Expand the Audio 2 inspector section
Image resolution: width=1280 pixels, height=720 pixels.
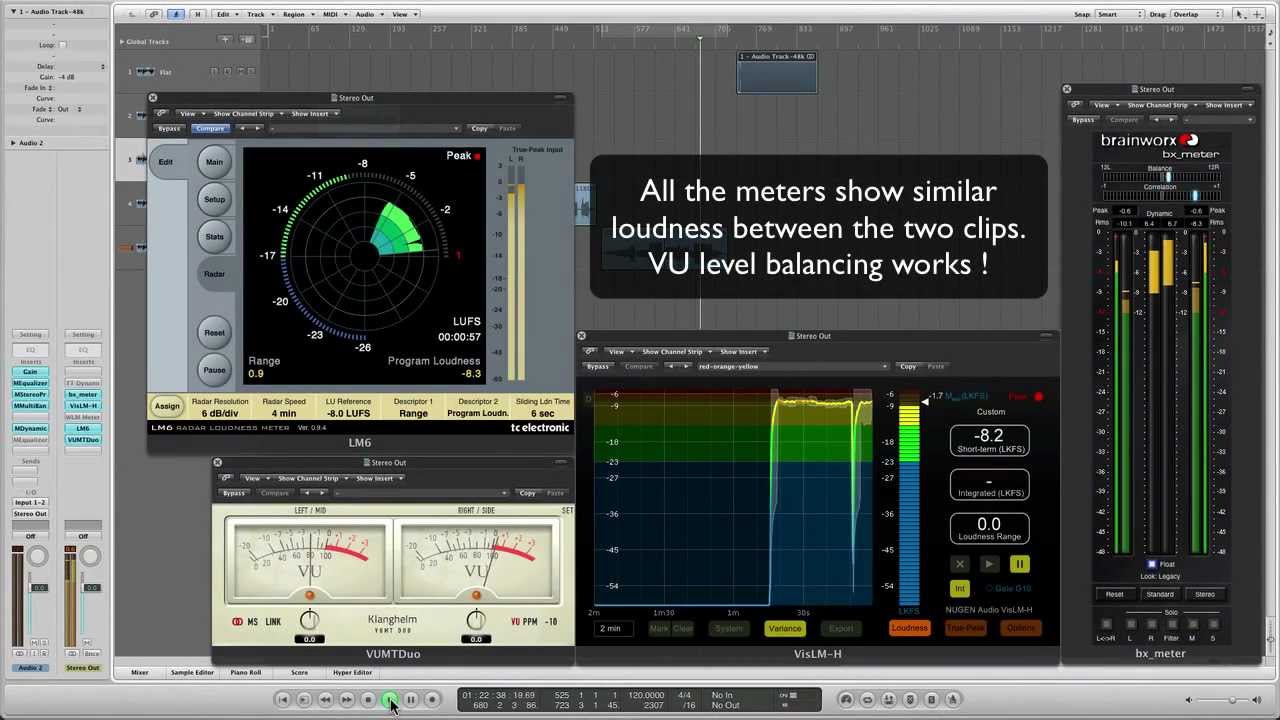coord(13,143)
